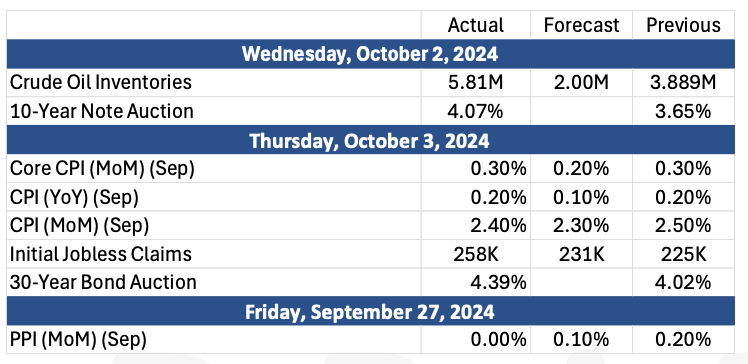Select the Forecast column header

click(x=581, y=25)
